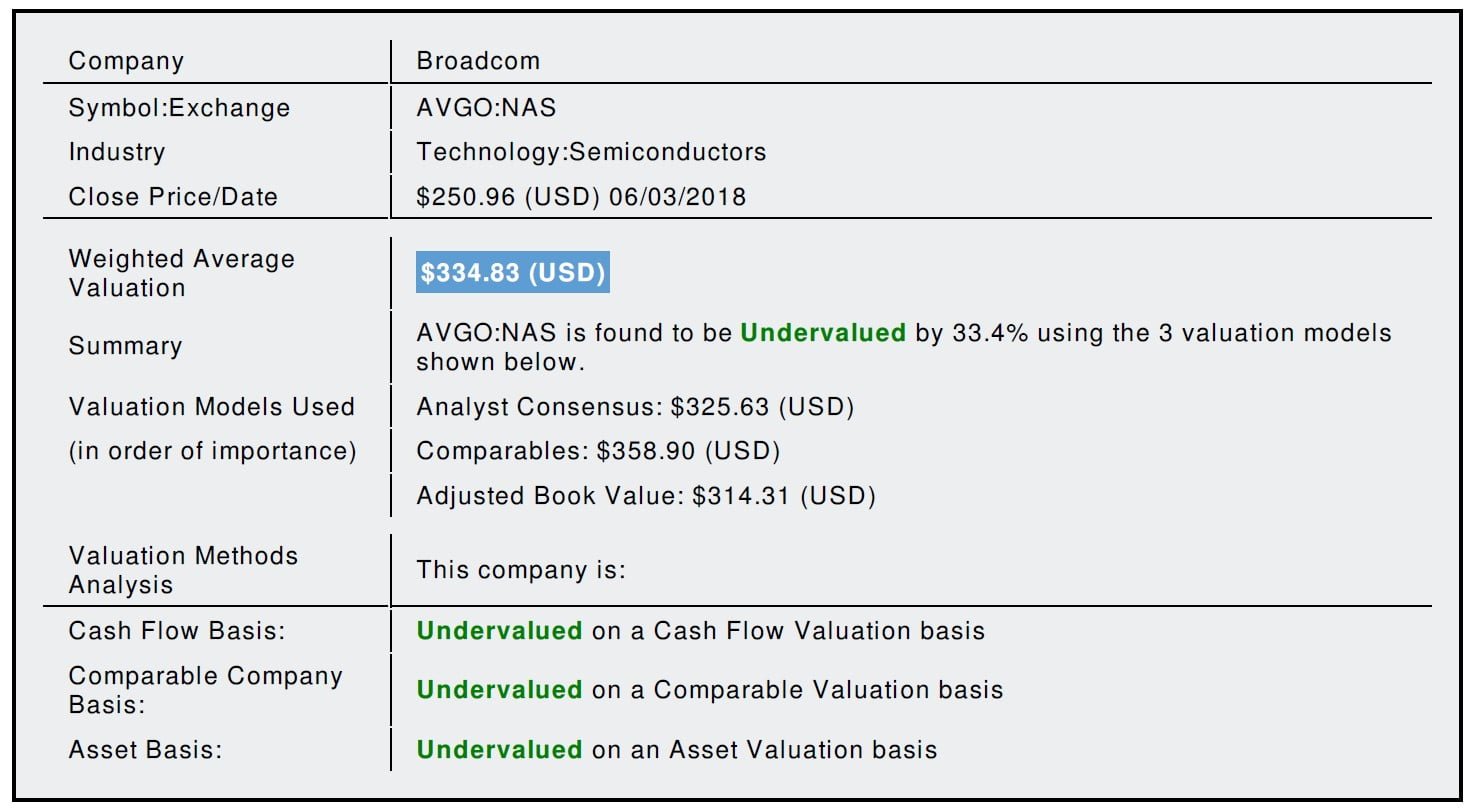
Task: Click Undervalued on a Comparable Valuation basis
Action: click(709, 690)
